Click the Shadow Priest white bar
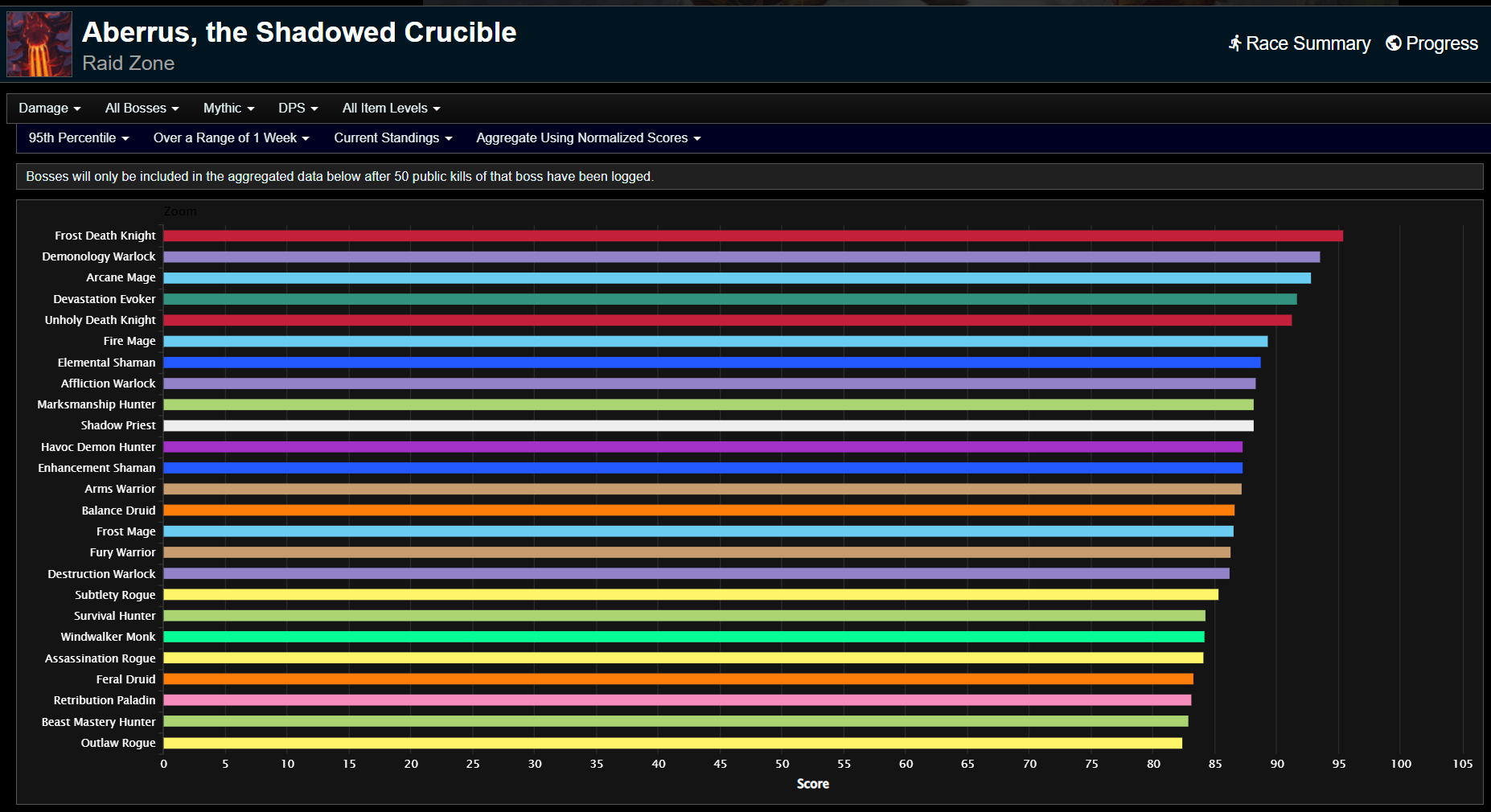 pos(709,425)
